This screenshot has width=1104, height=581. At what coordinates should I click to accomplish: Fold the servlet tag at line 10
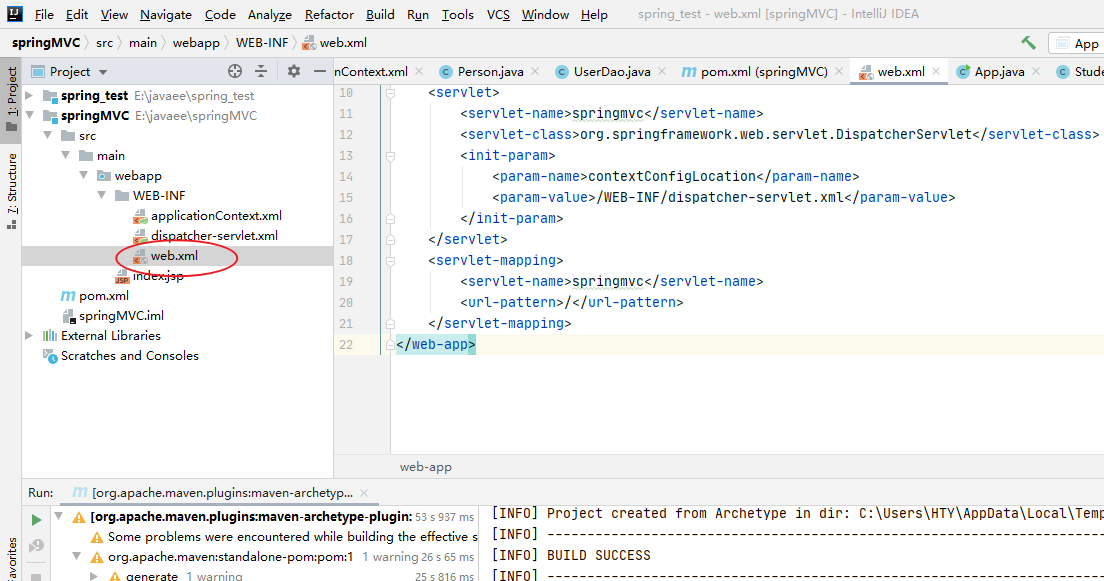(x=390, y=93)
